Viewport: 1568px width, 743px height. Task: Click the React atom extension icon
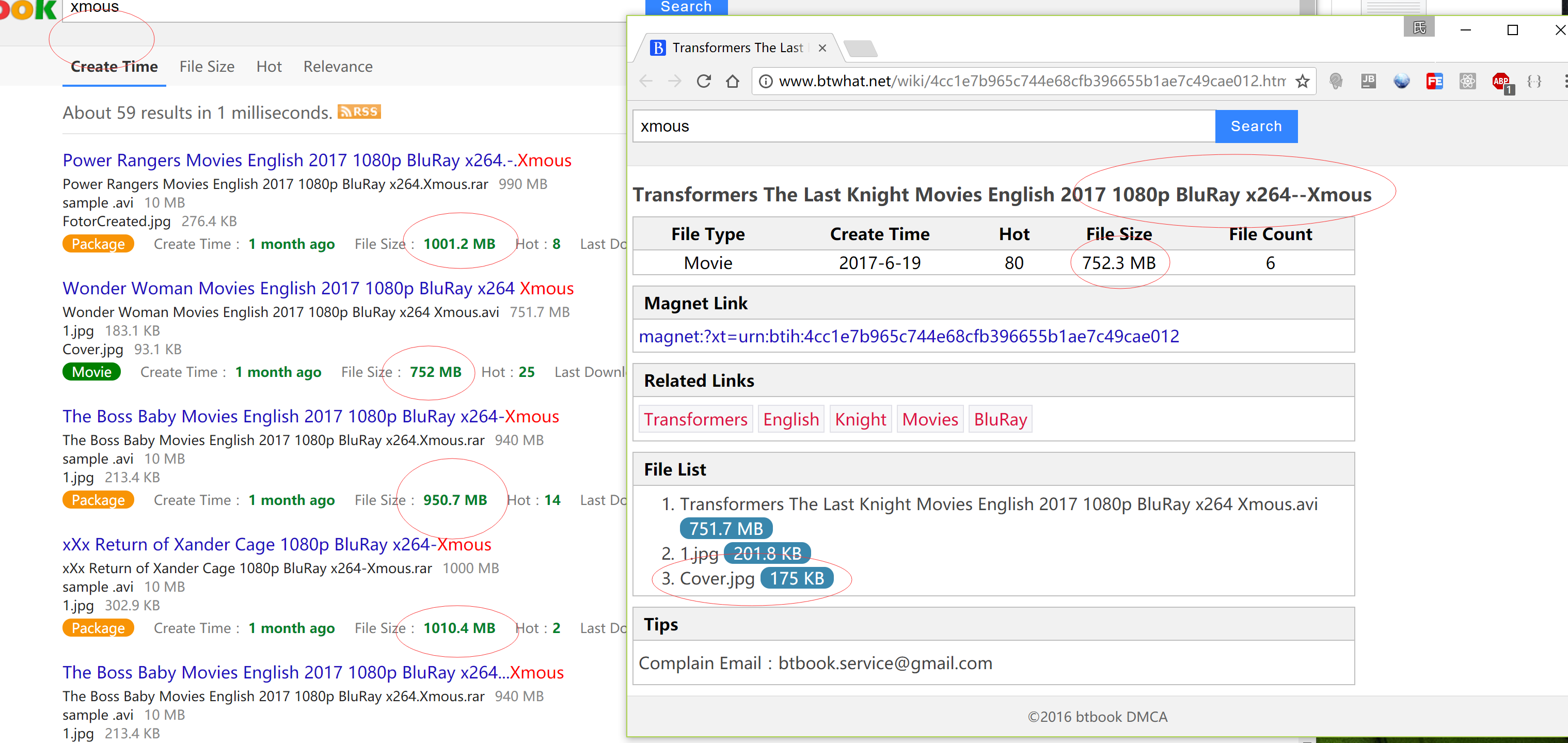tap(1467, 81)
